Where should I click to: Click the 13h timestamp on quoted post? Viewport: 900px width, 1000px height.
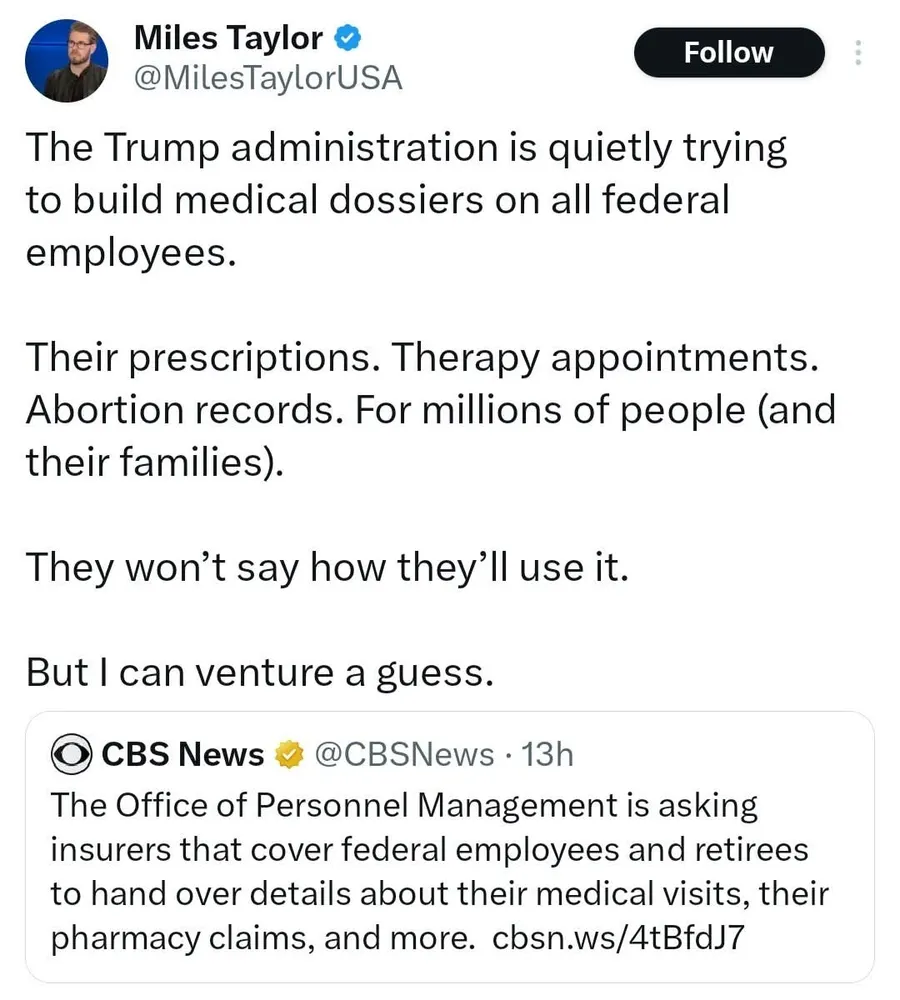point(548,754)
